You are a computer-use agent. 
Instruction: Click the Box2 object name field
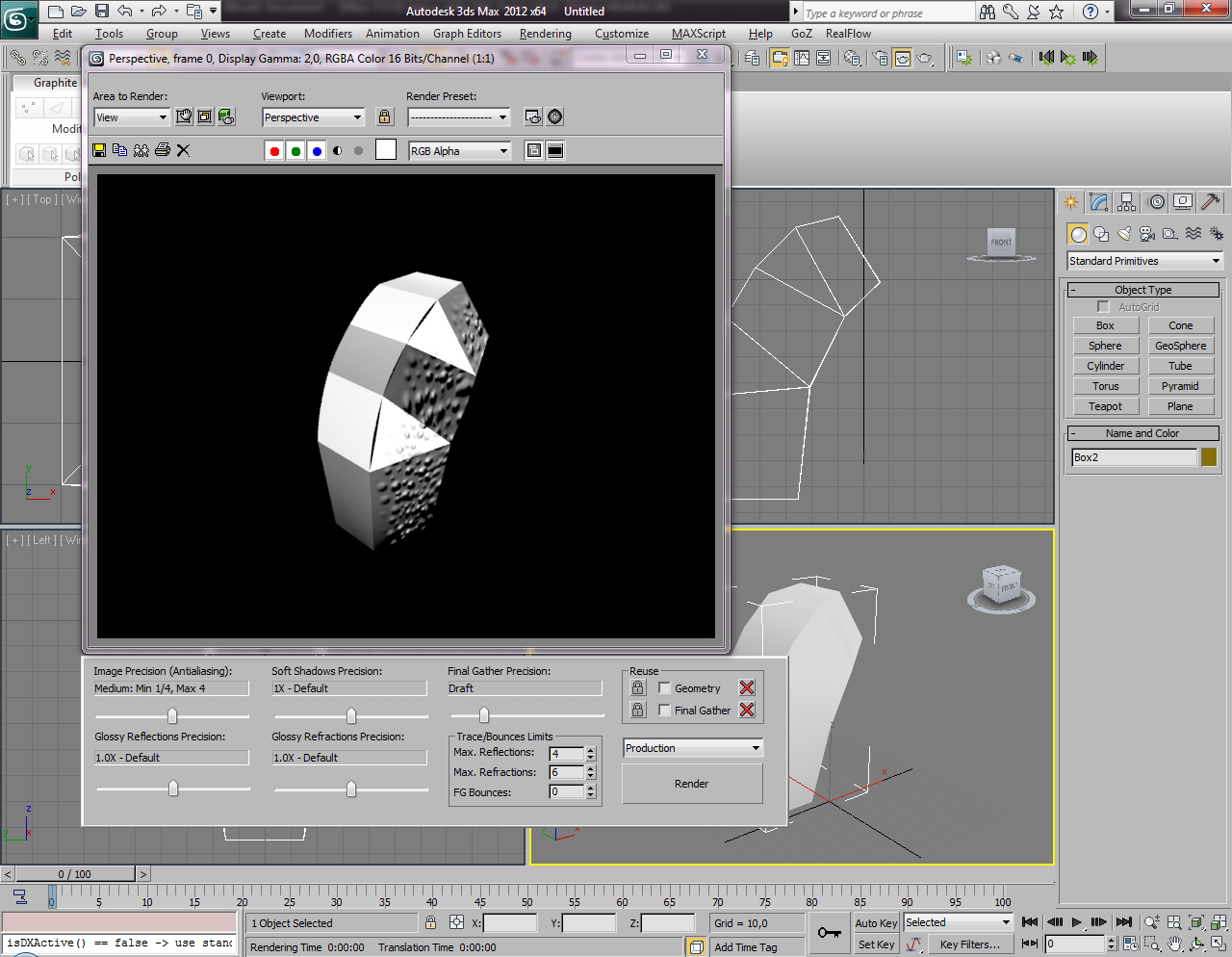click(x=1133, y=457)
